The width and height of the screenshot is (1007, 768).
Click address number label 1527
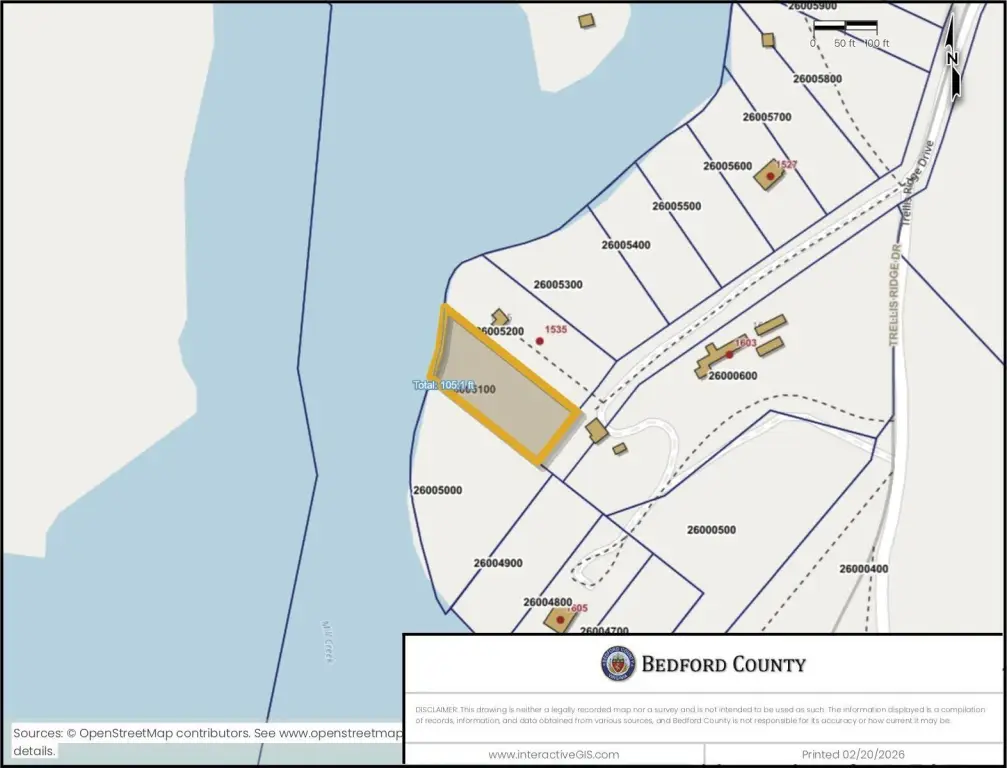click(x=786, y=164)
